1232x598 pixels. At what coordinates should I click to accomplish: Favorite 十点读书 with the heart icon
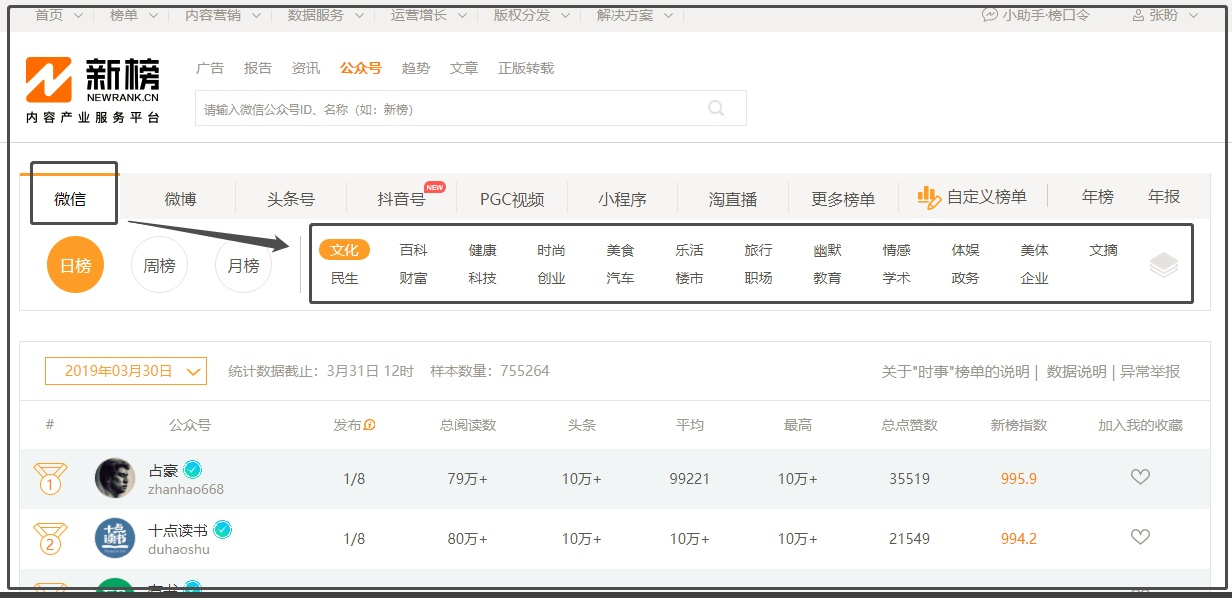(1140, 538)
